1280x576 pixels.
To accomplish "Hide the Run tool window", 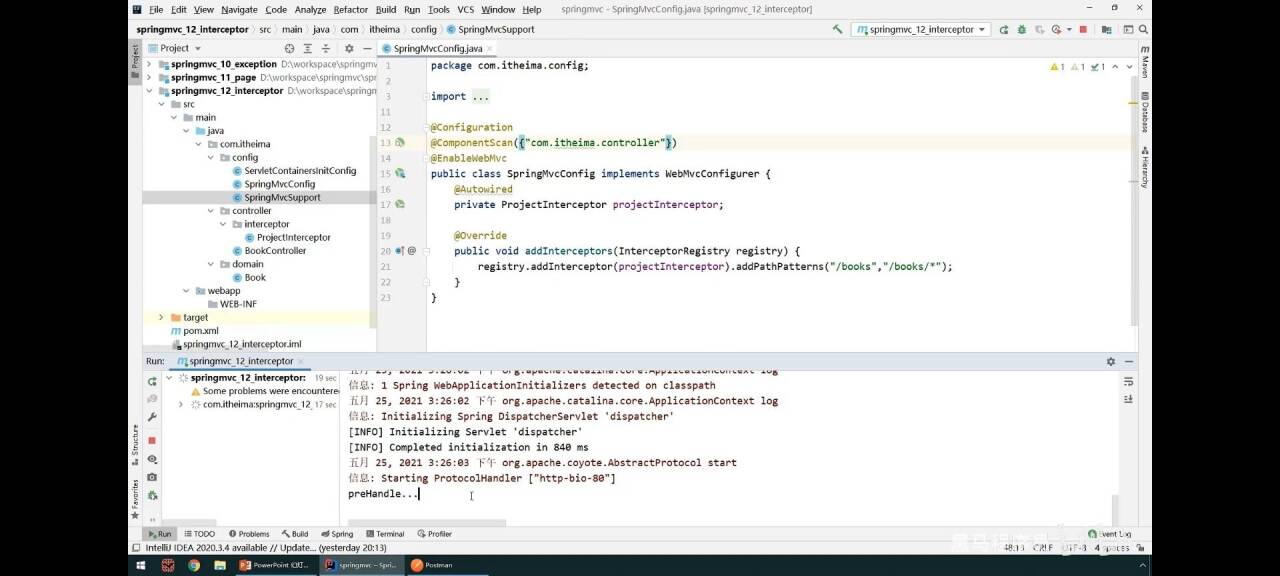I will click(1129, 361).
